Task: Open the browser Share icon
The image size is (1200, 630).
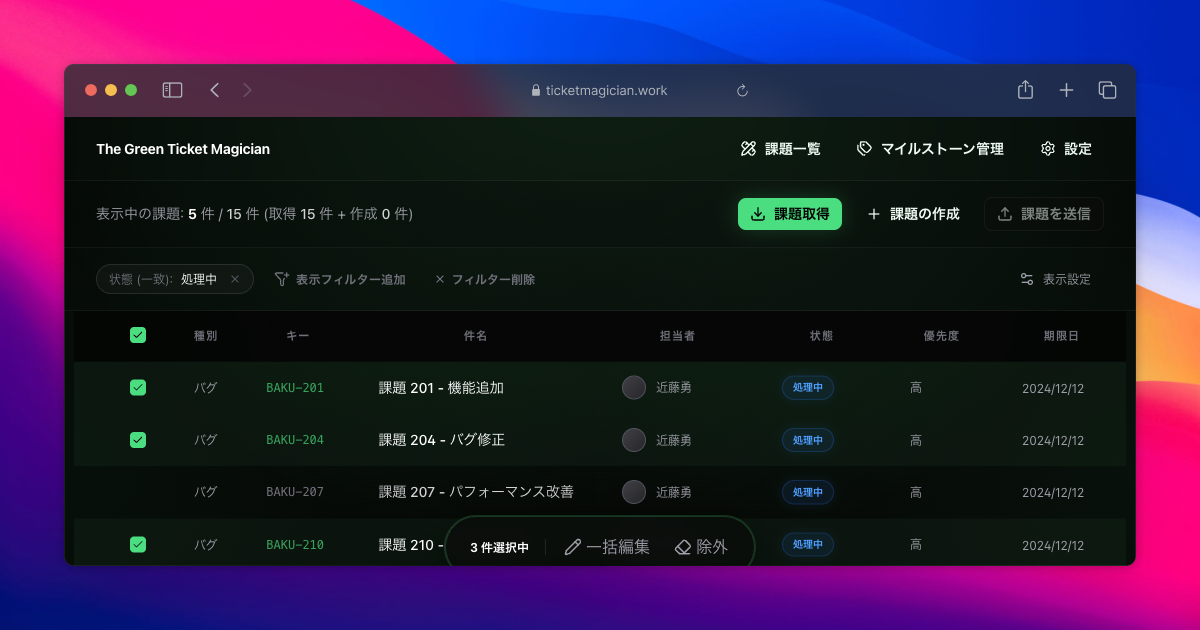Action: [1024, 89]
